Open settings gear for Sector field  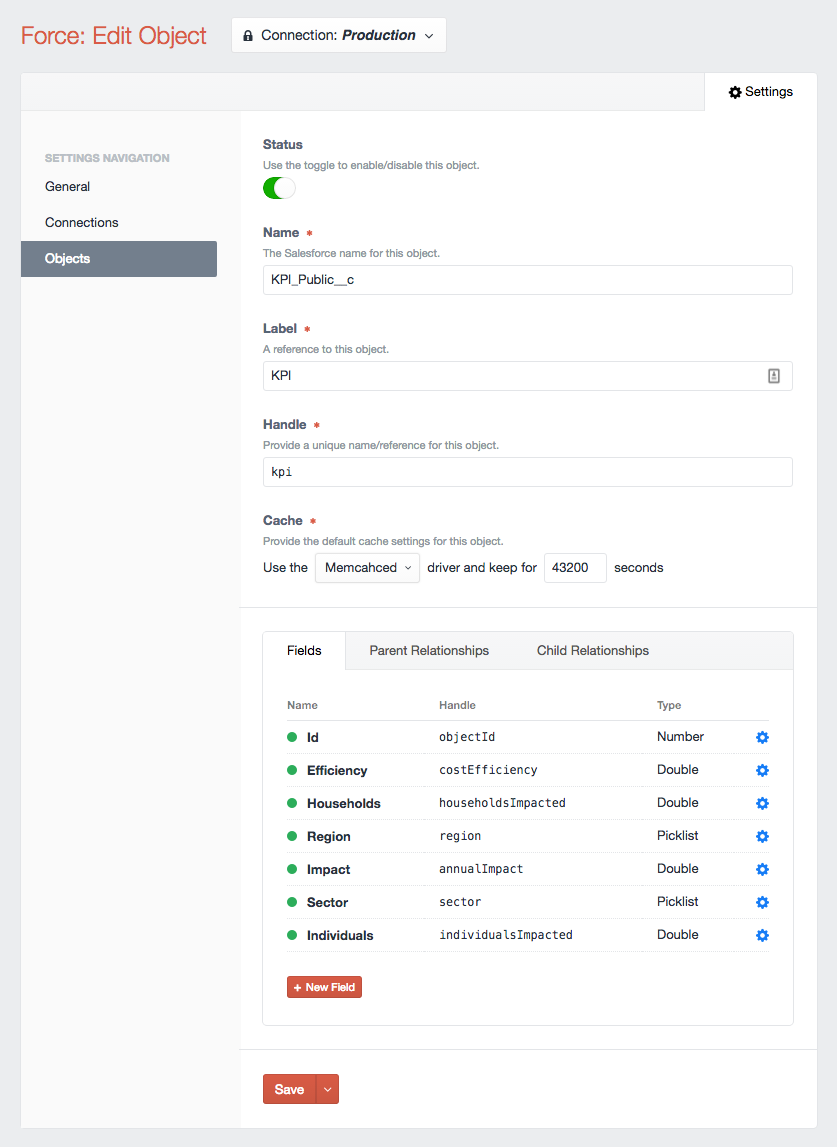tap(762, 902)
